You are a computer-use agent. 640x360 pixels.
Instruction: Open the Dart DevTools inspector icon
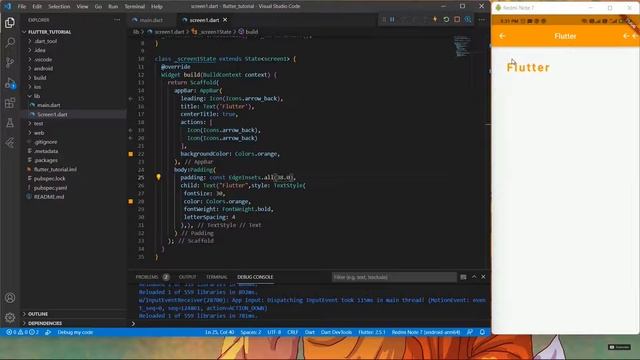(468, 20)
